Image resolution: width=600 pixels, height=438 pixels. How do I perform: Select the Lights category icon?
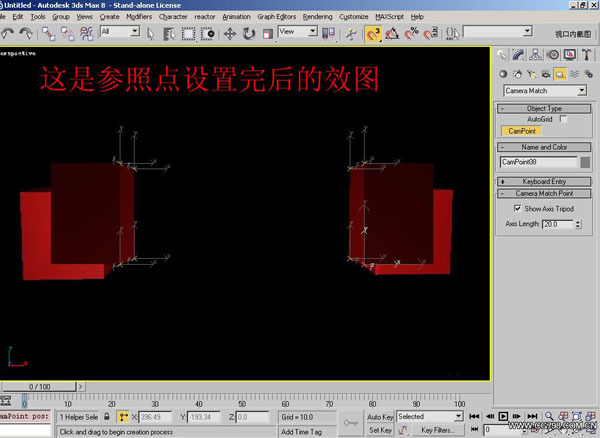coord(532,74)
